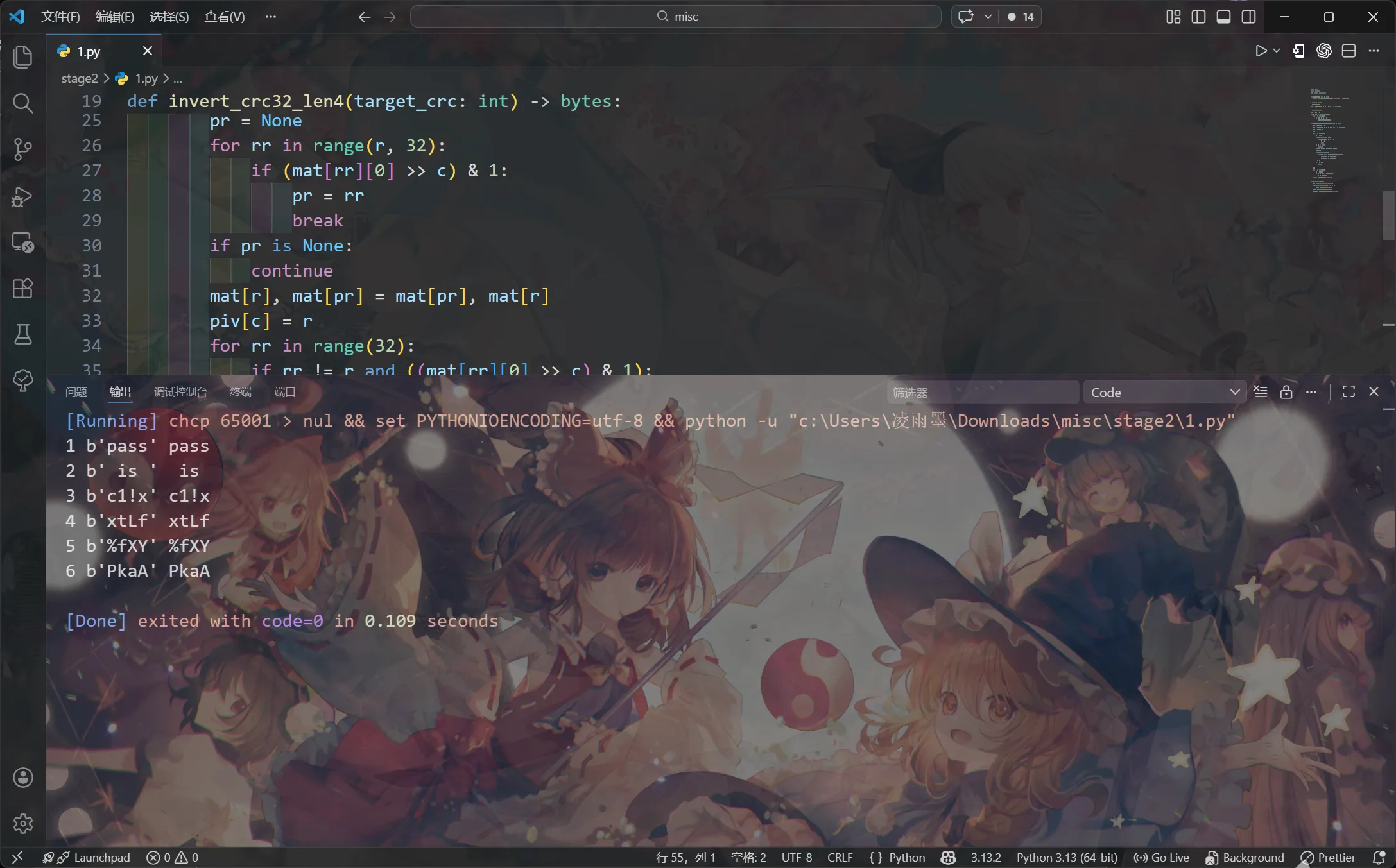
Task: Open the Source Control view
Action: click(22, 149)
